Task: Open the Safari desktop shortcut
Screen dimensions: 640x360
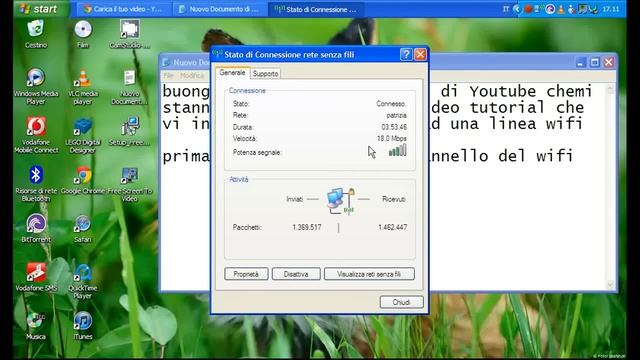Action: pos(83,229)
